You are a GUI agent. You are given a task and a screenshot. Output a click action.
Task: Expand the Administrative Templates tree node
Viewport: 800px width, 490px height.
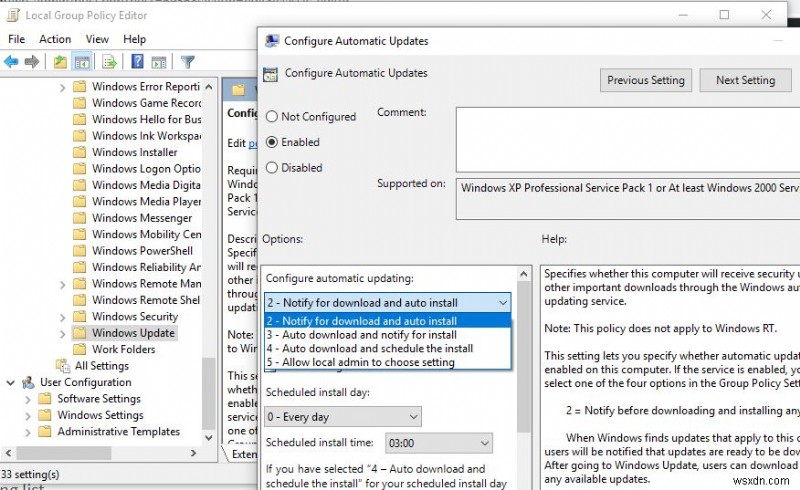click(x=28, y=432)
